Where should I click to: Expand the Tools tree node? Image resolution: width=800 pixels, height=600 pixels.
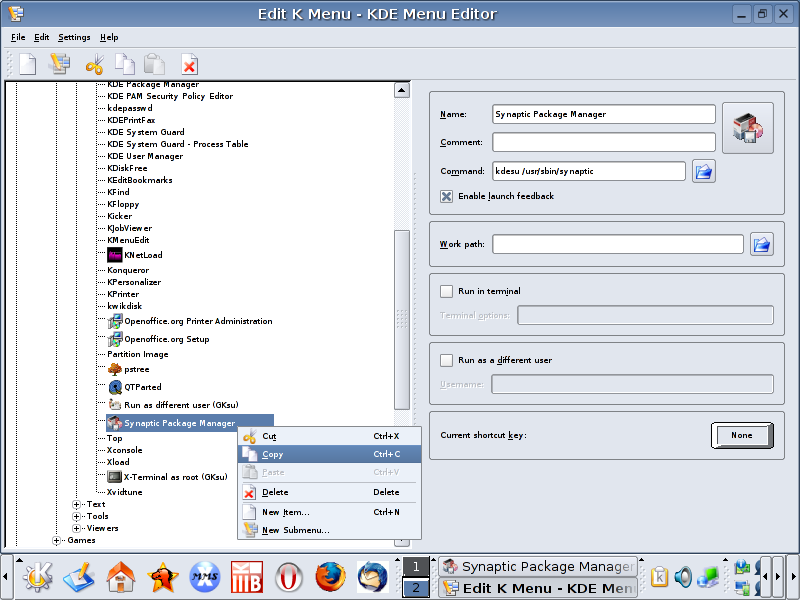(77, 516)
